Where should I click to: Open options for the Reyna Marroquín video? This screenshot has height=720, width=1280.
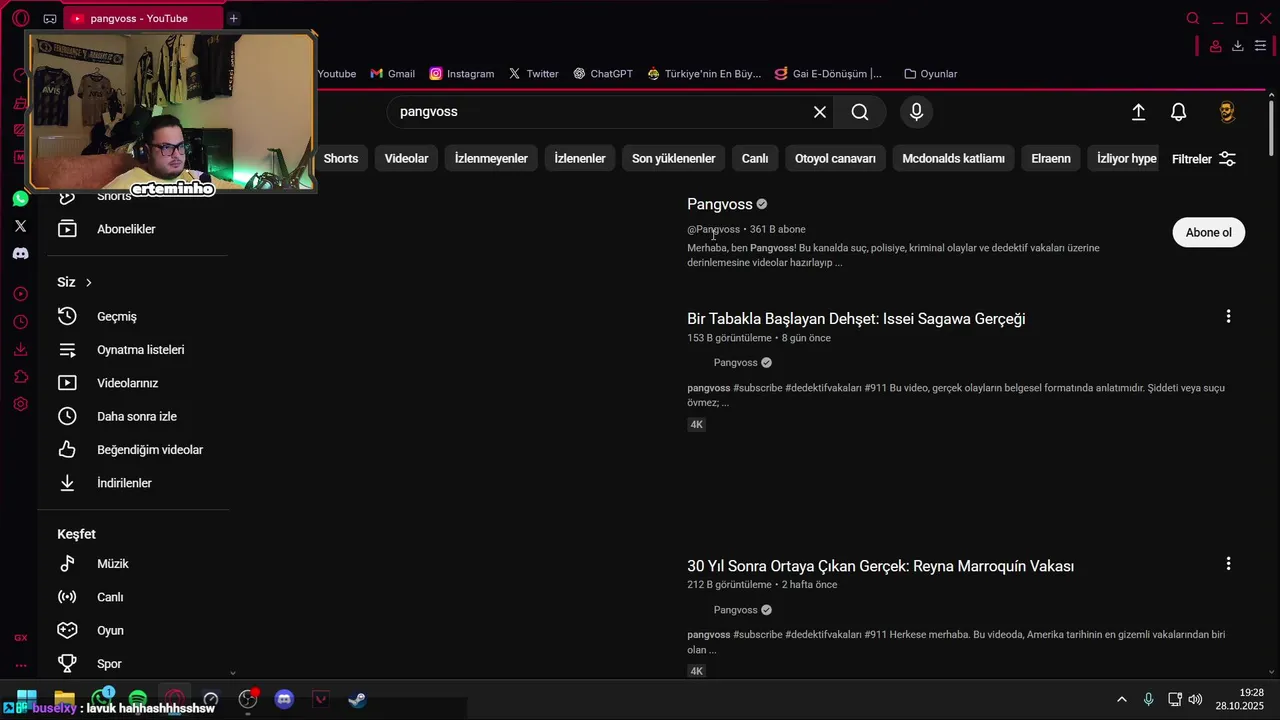click(1228, 564)
